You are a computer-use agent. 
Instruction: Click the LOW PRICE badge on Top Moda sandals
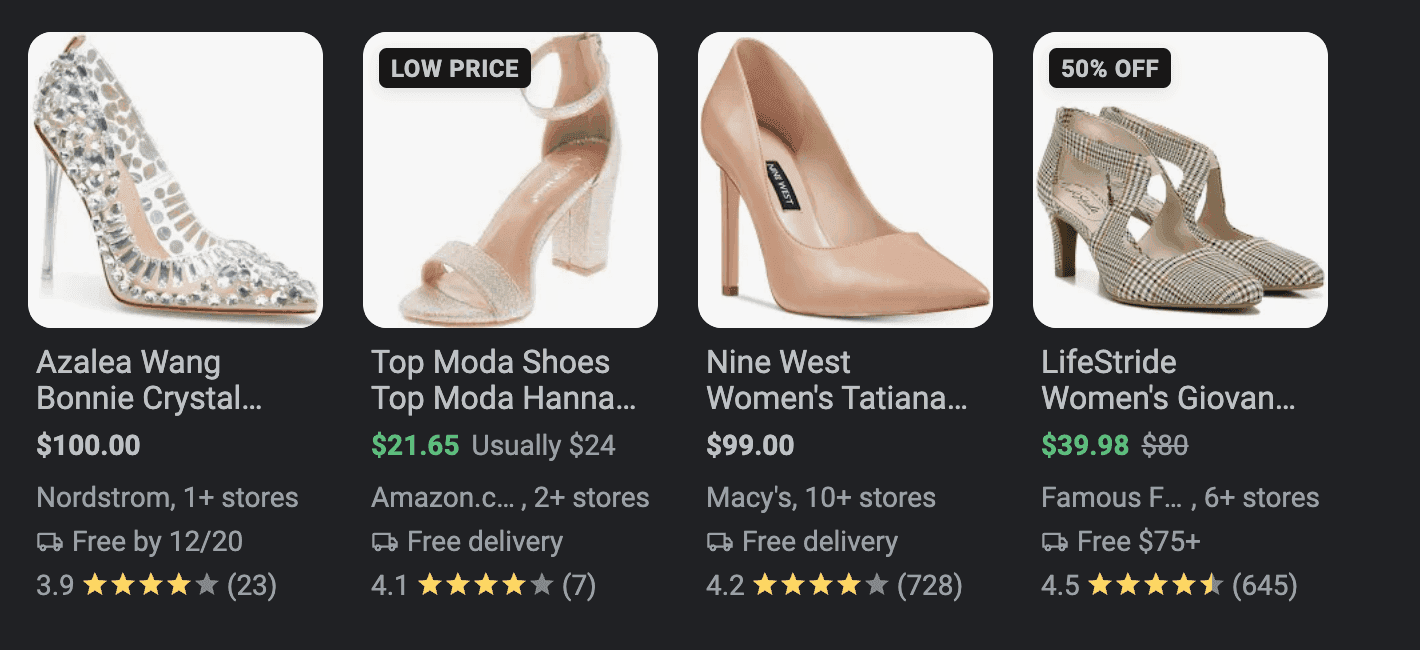coord(455,68)
